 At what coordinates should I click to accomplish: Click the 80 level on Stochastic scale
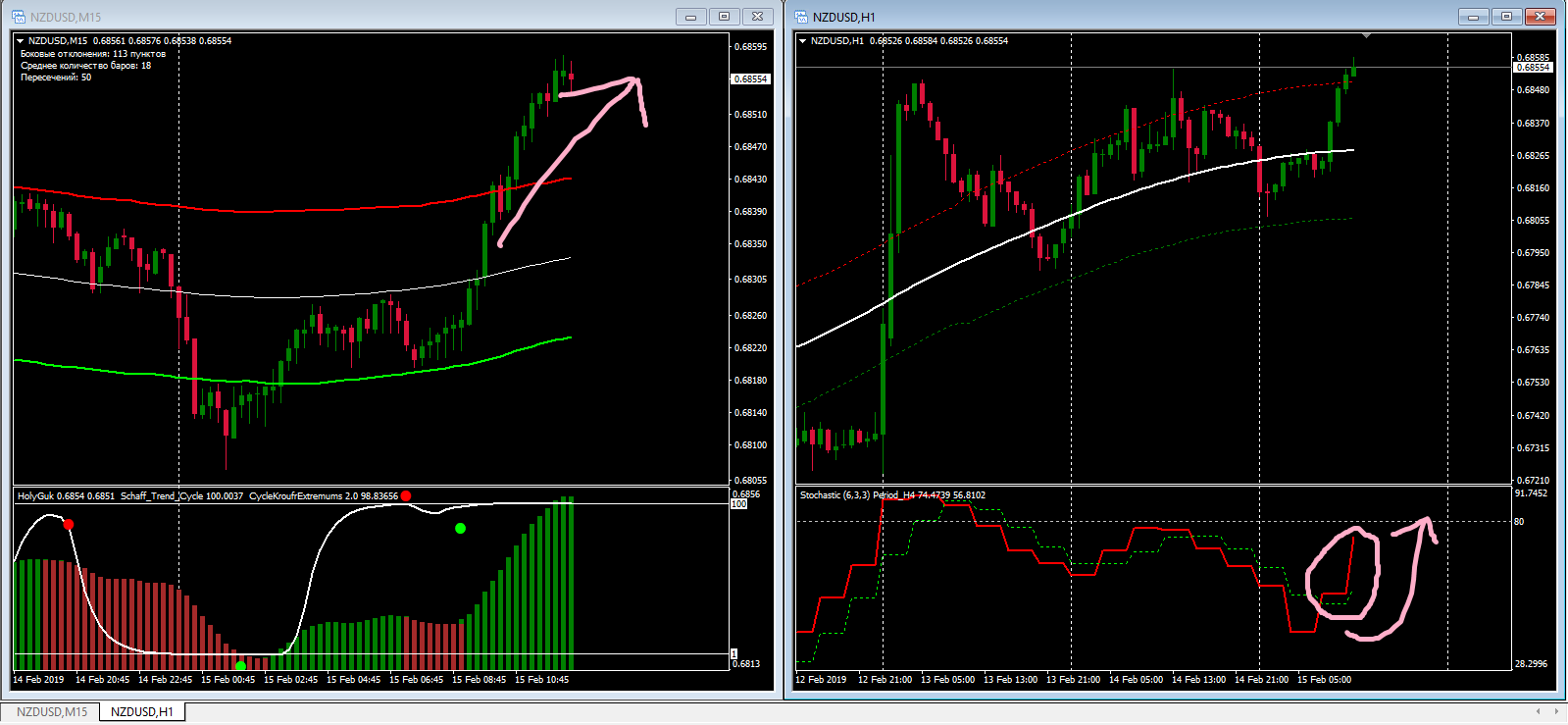(1519, 522)
